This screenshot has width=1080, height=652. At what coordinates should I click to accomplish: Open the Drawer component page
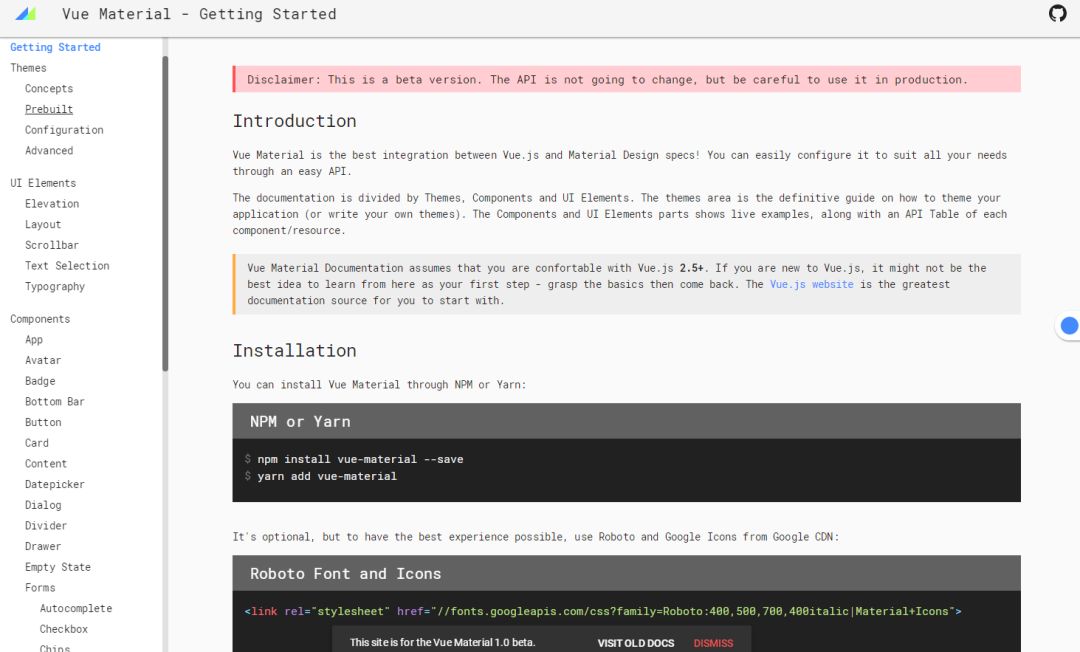(x=43, y=546)
